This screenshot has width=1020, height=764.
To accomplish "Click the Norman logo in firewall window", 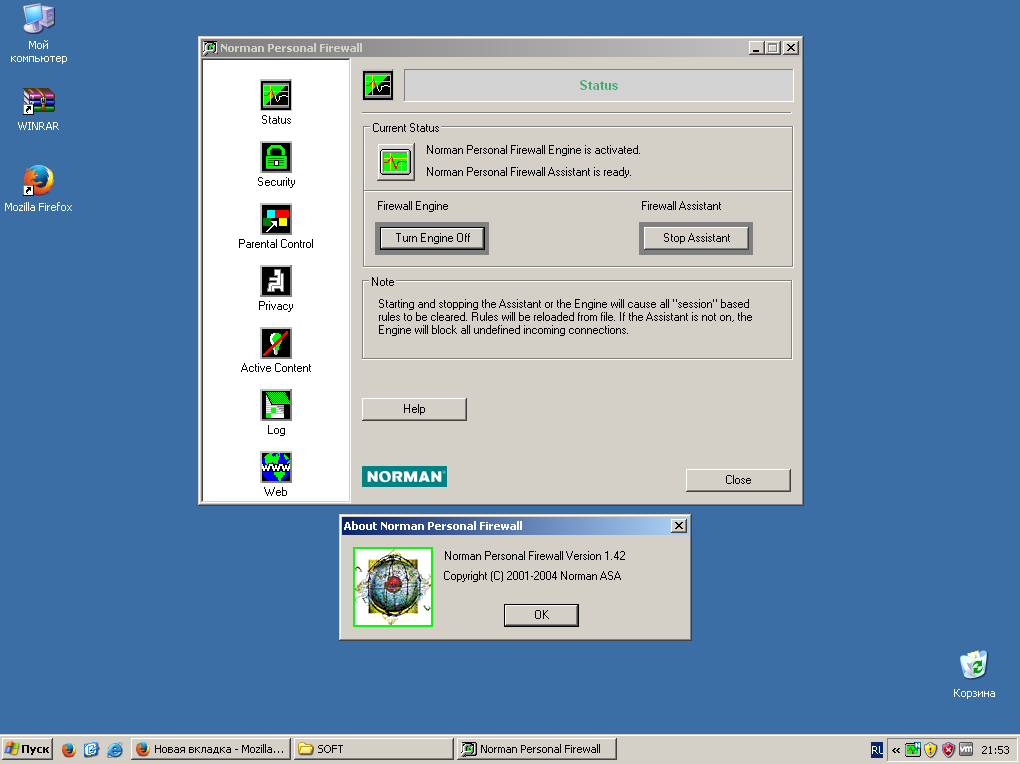I will (x=404, y=477).
